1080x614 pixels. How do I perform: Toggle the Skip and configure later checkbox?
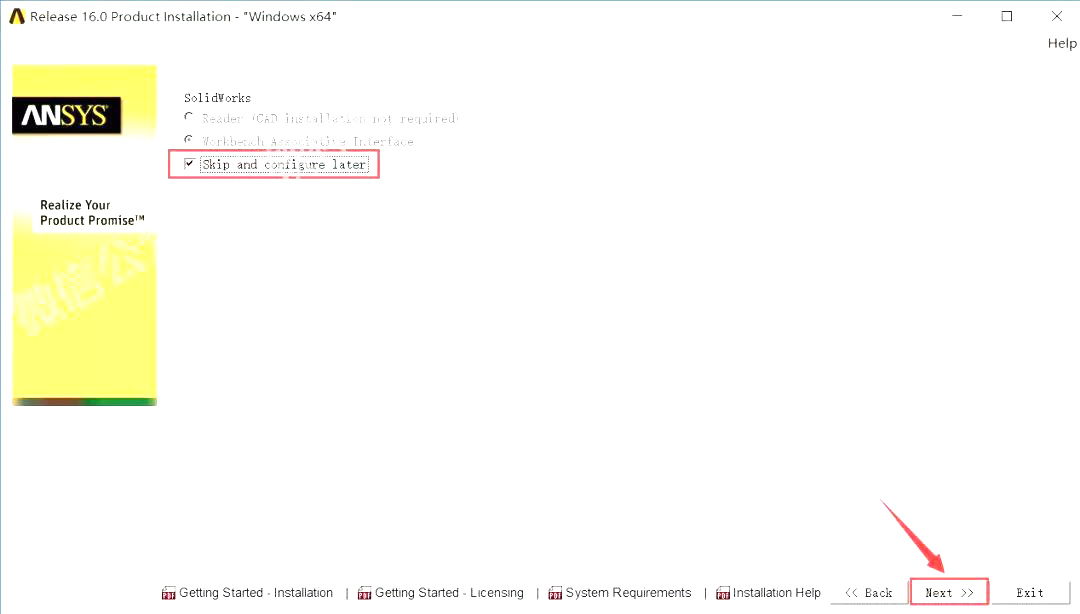point(189,164)
